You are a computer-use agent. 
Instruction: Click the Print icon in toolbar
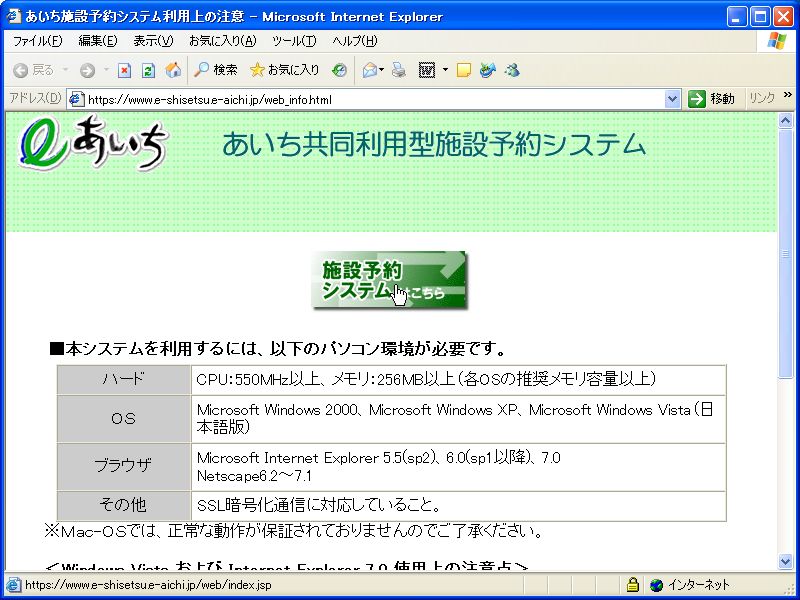tap(399, 70)
